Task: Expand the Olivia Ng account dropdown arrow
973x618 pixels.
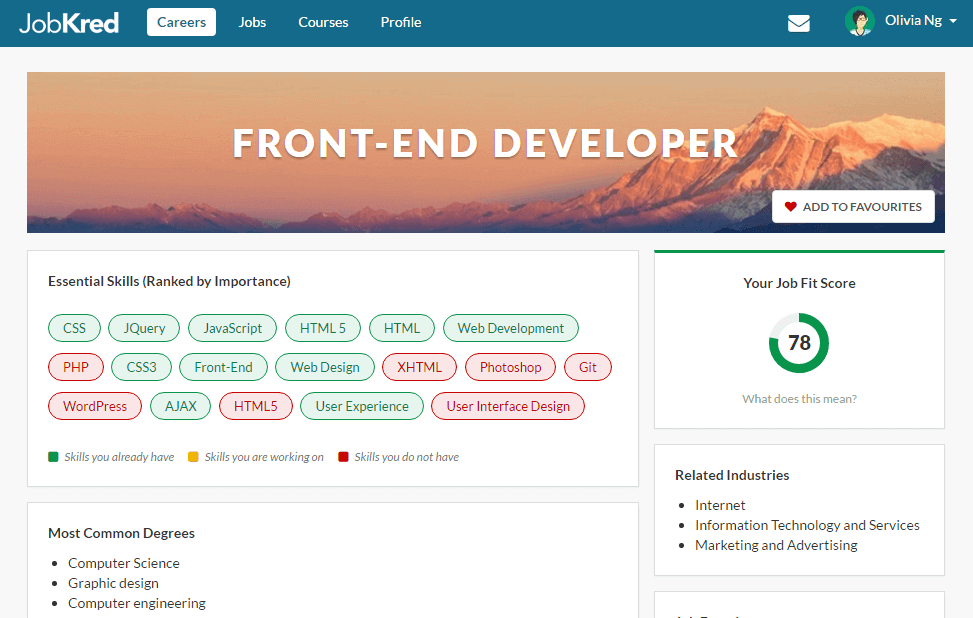Action: point(953,21)
